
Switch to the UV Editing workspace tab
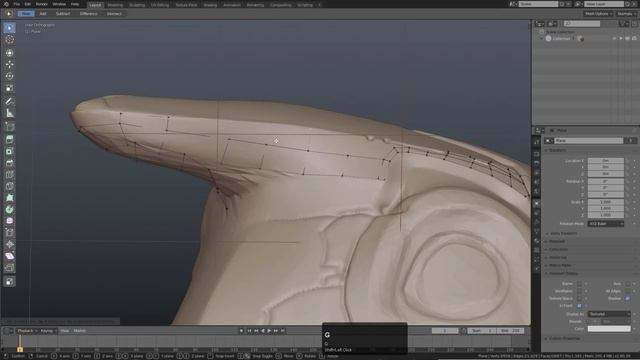tap(160, 5)
